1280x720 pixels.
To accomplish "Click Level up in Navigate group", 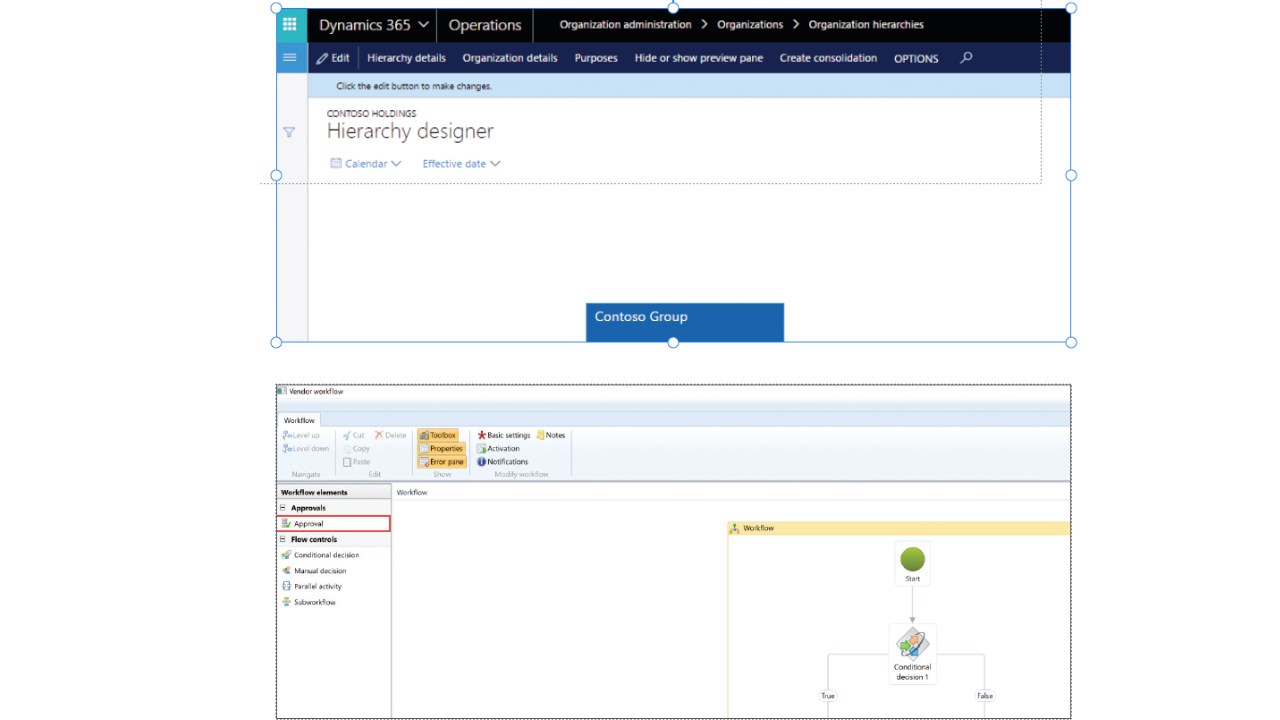I will [x=301, y=435].
